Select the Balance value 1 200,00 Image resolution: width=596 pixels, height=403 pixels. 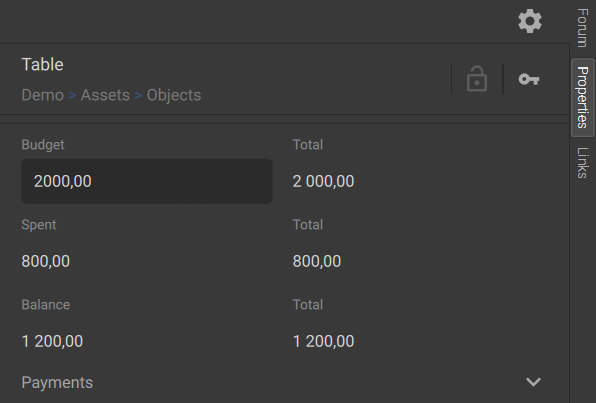coord(52,341)
